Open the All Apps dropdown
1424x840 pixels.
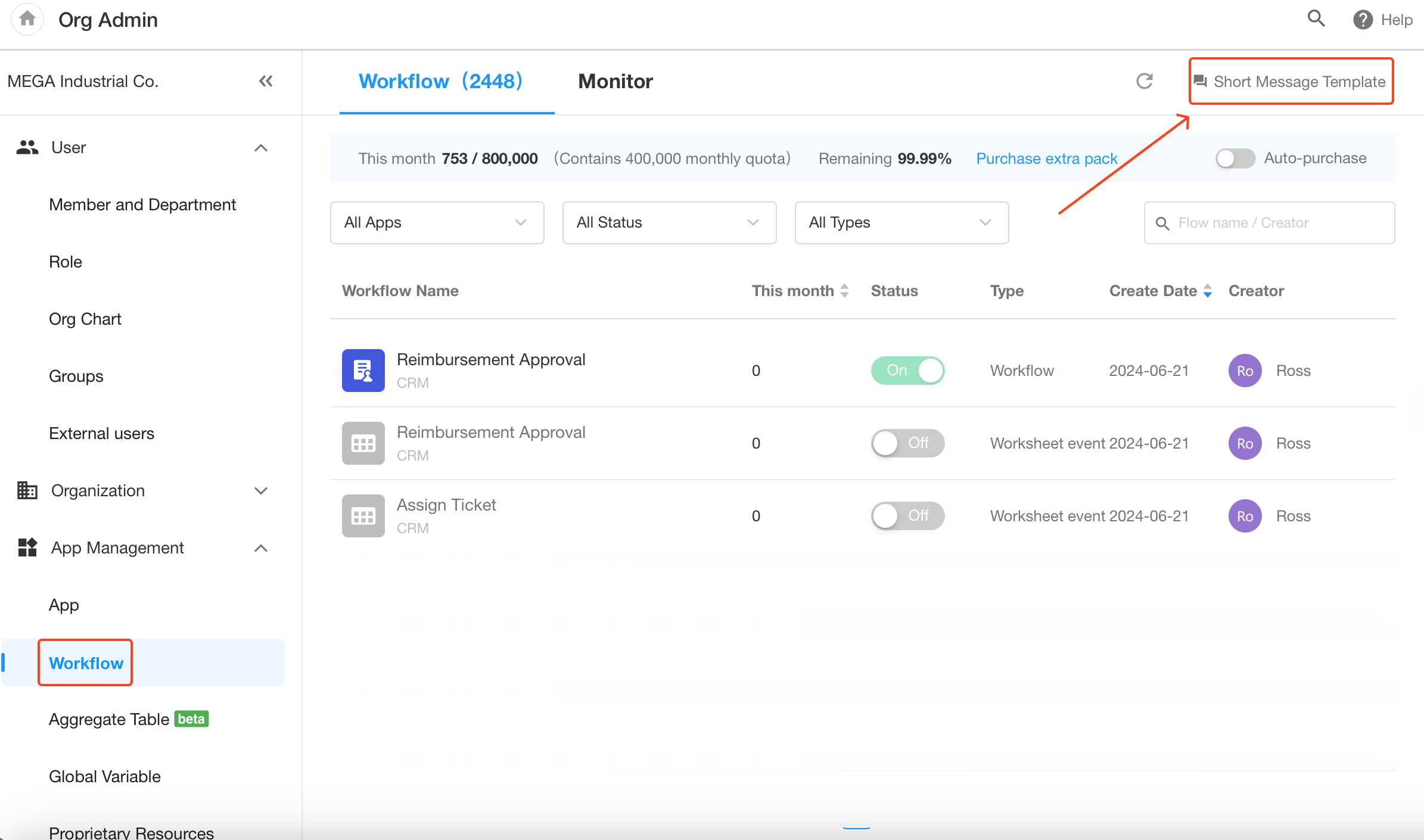(437, 223)
